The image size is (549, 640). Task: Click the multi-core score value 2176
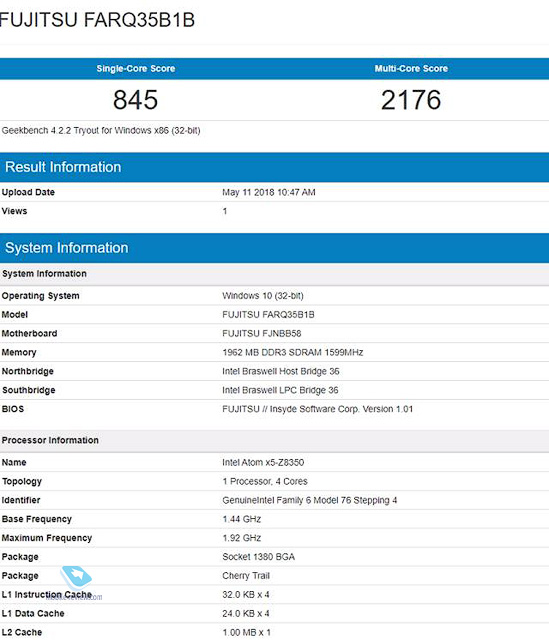[411, 100]
